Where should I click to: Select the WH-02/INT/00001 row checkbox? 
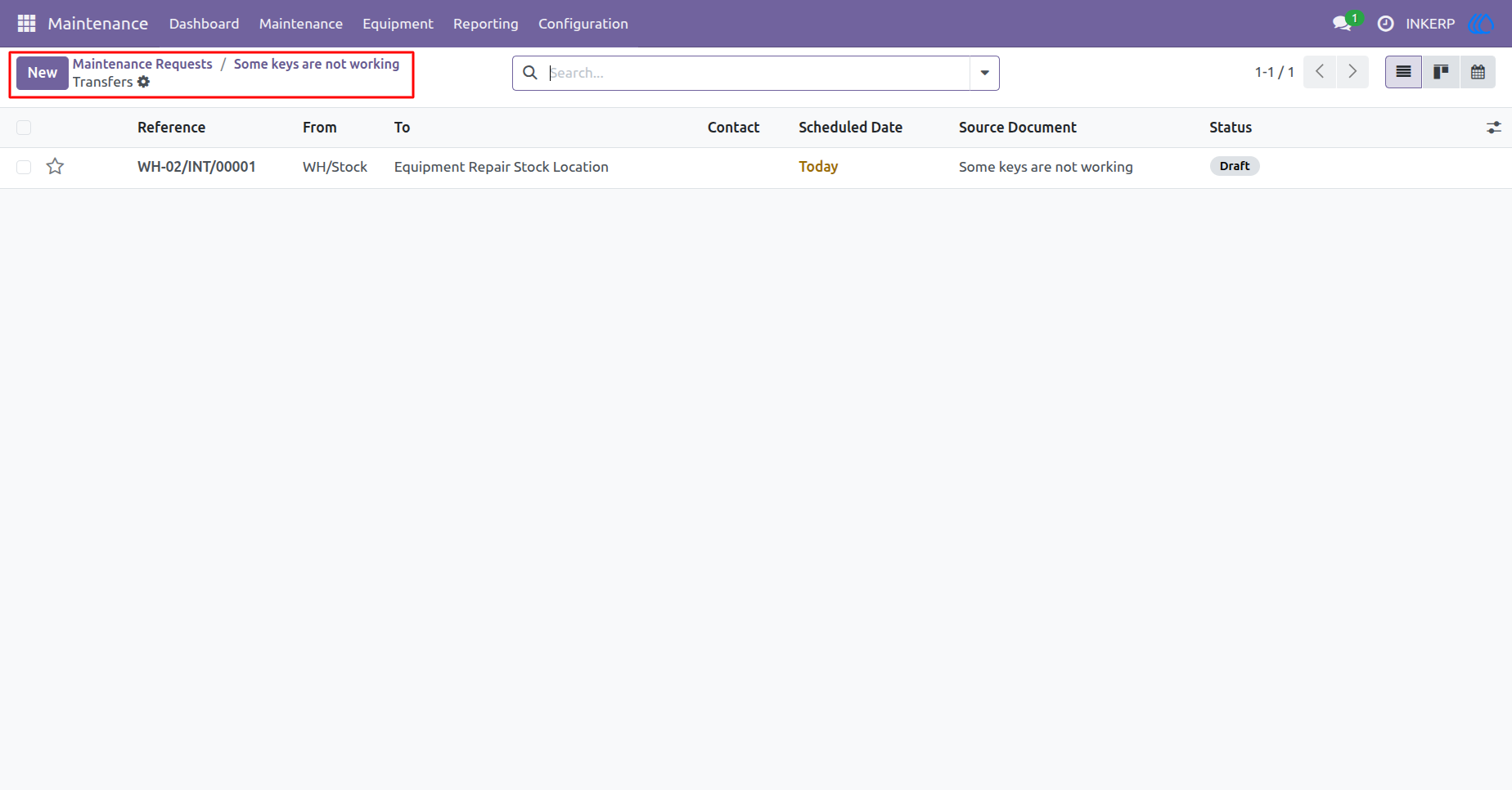tap(24, 167)
